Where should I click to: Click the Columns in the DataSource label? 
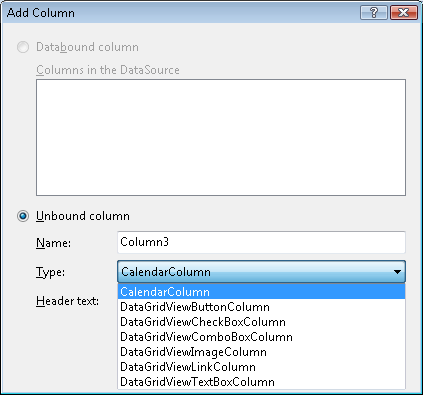tap(108, 70)
